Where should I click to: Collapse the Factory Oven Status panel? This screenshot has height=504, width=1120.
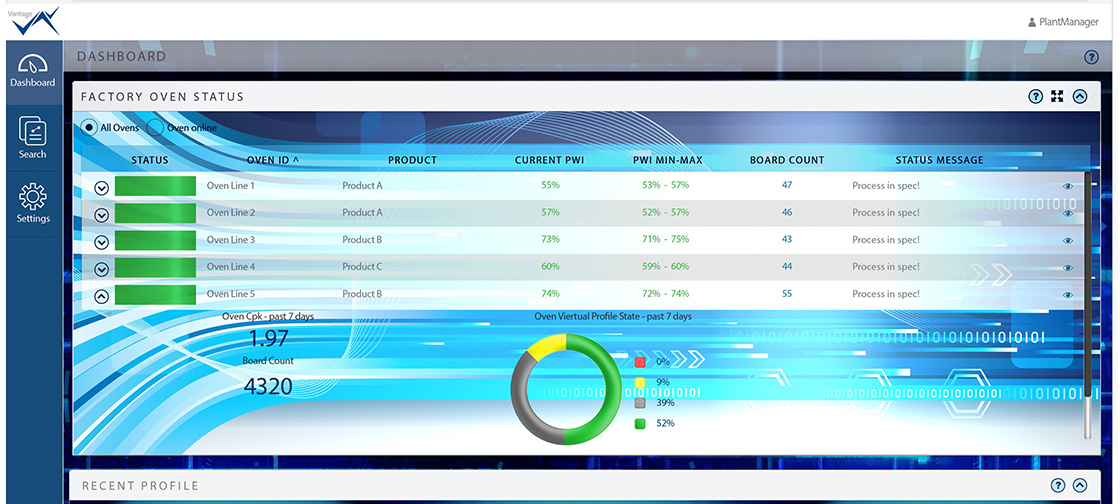pyautogui.click(x=1079, y=97)
